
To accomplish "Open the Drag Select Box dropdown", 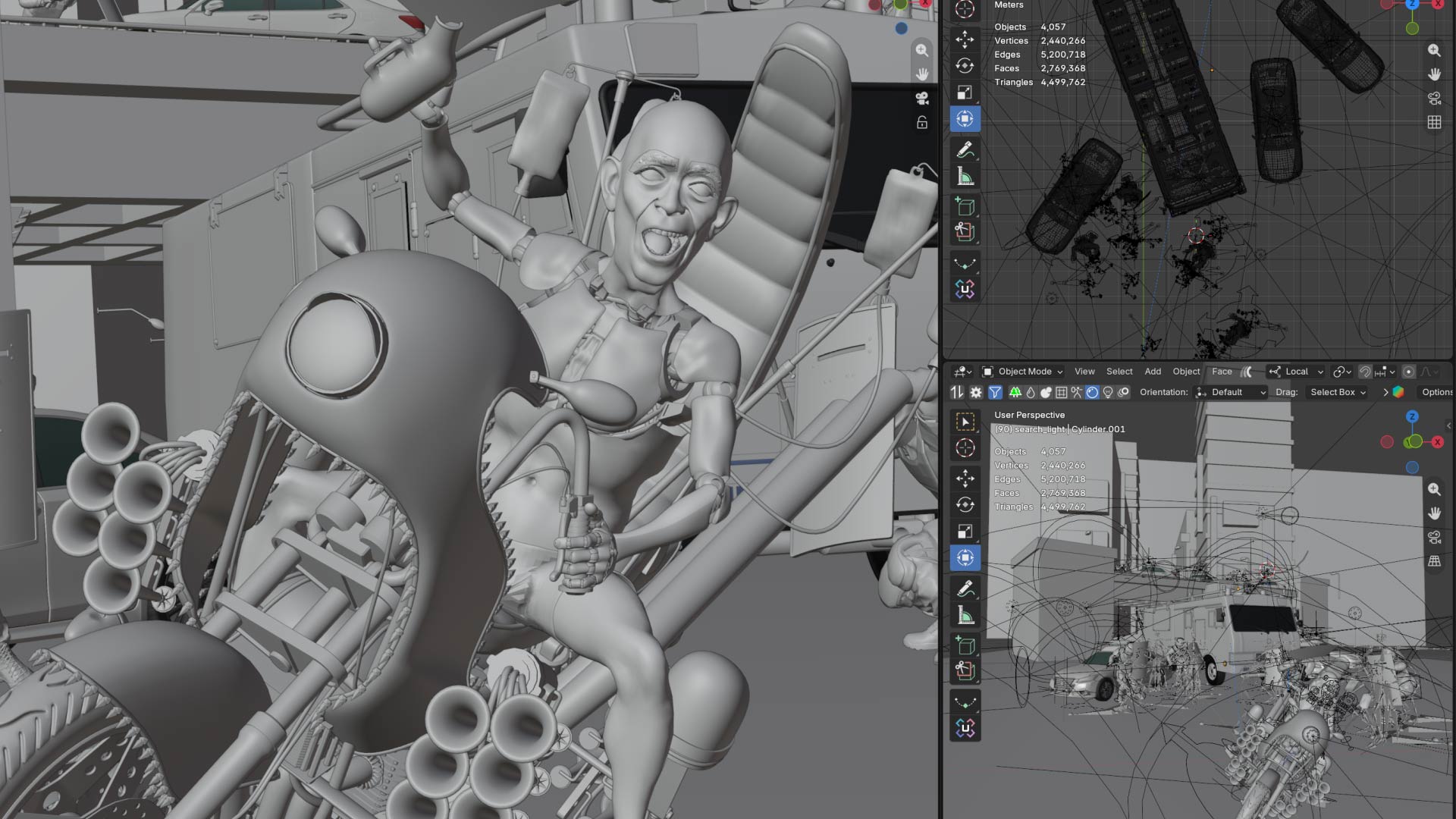I will coord(1338,392).
